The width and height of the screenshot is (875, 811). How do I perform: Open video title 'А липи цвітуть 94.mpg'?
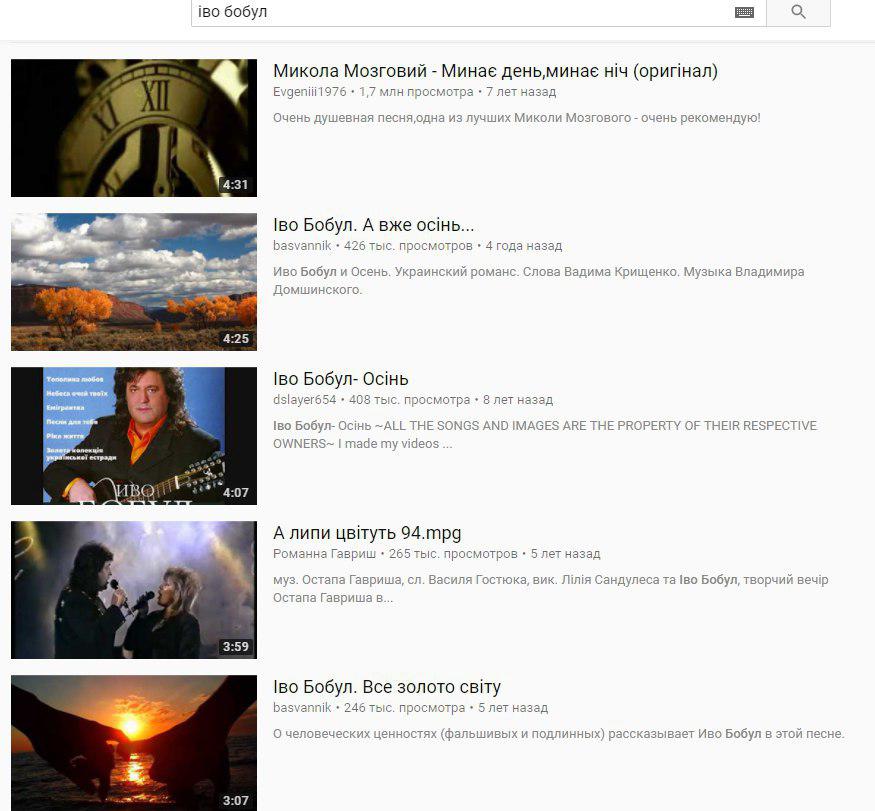coord(367,533)
